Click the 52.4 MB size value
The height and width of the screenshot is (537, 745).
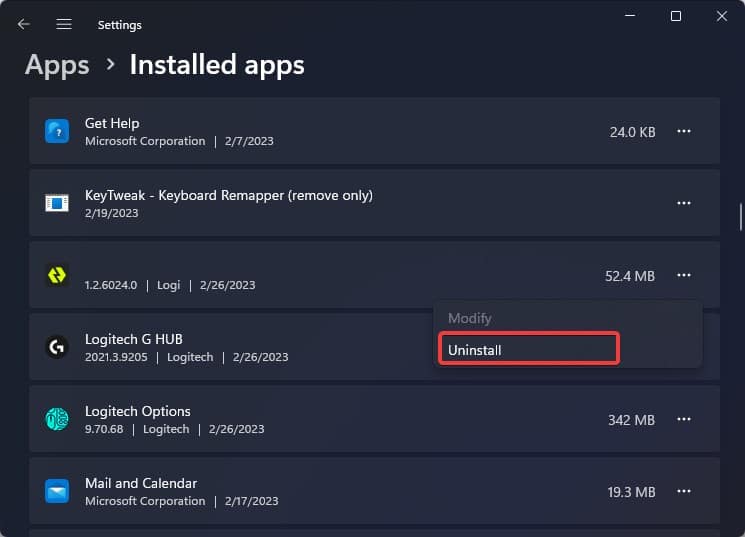tap(630, 276)
